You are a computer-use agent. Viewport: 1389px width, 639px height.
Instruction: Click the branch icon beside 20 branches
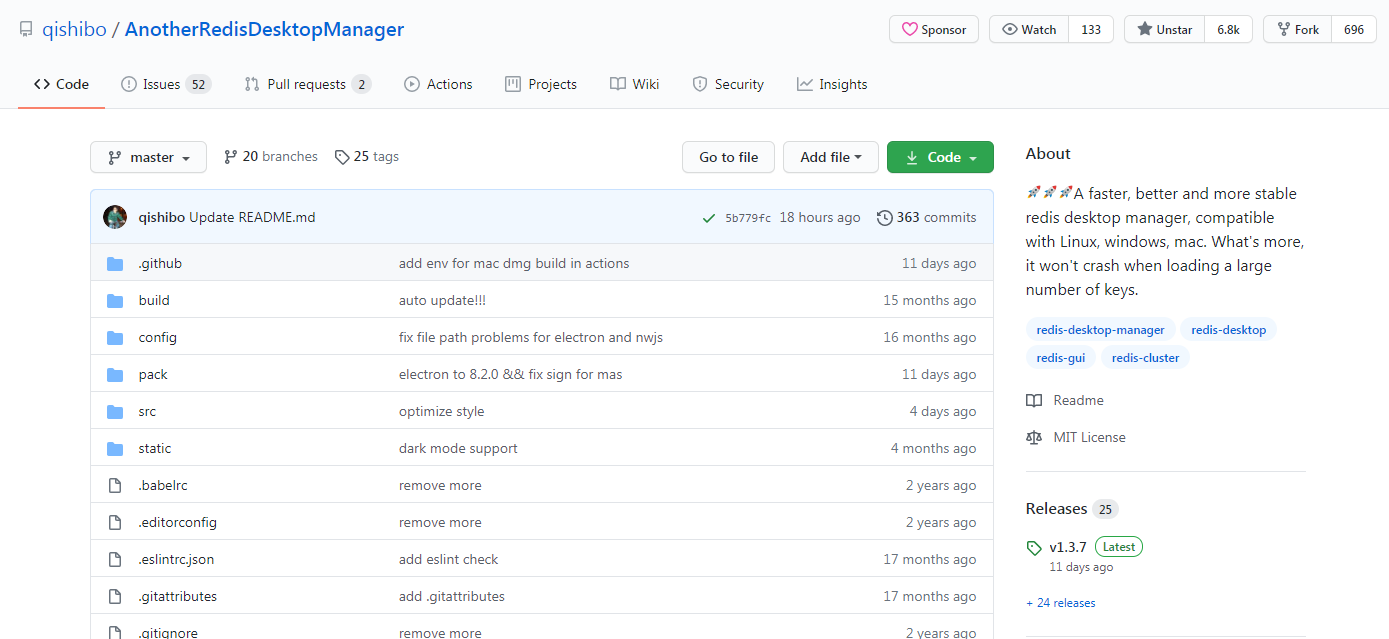pyautogui.click(x=231, y=157)
